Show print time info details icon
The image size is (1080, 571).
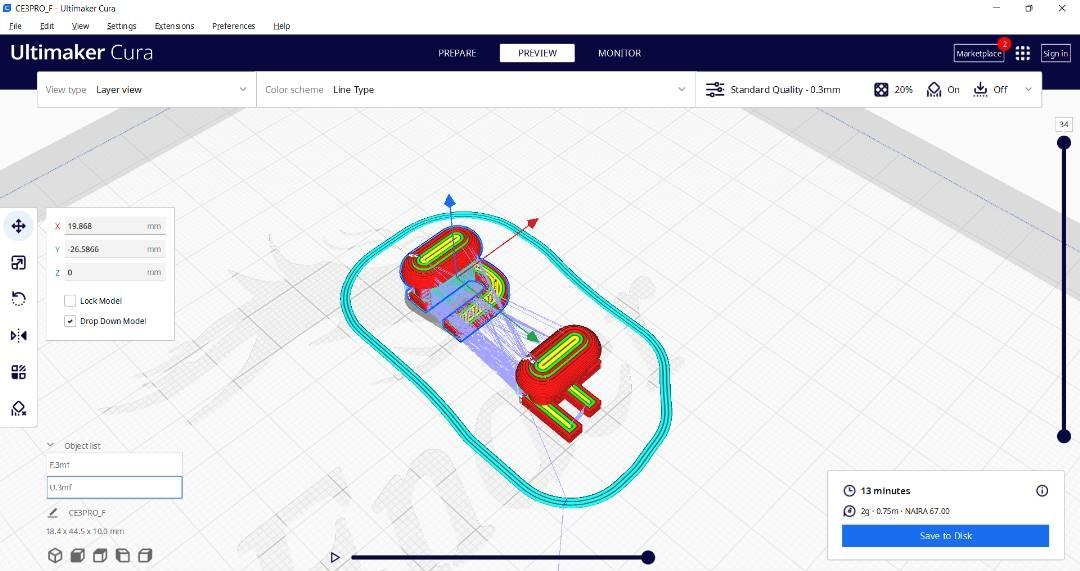(x=1042, y=490)
